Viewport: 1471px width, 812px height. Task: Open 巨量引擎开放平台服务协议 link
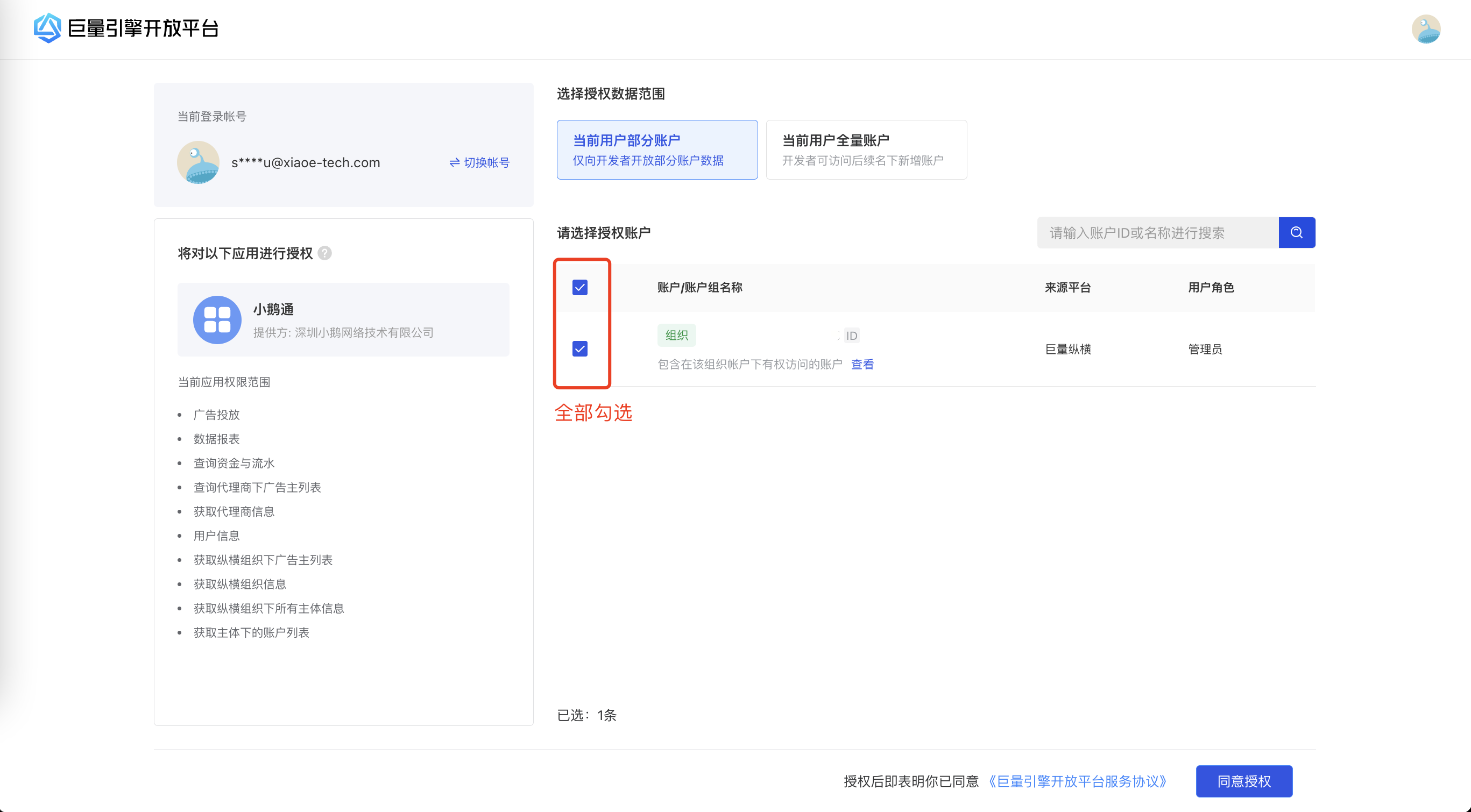(1077, 781)
